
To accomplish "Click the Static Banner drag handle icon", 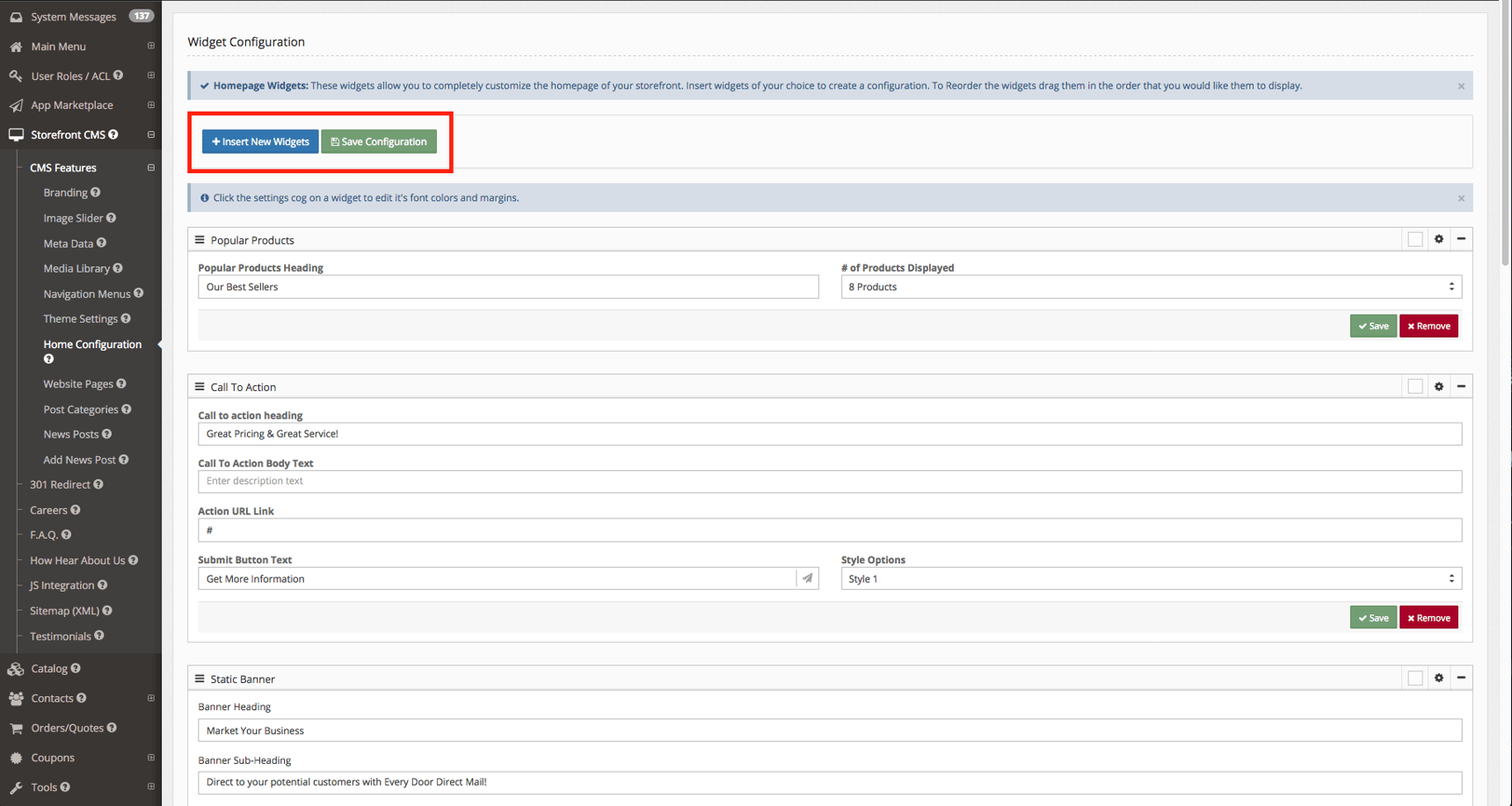I will click(x=200, y=679).
